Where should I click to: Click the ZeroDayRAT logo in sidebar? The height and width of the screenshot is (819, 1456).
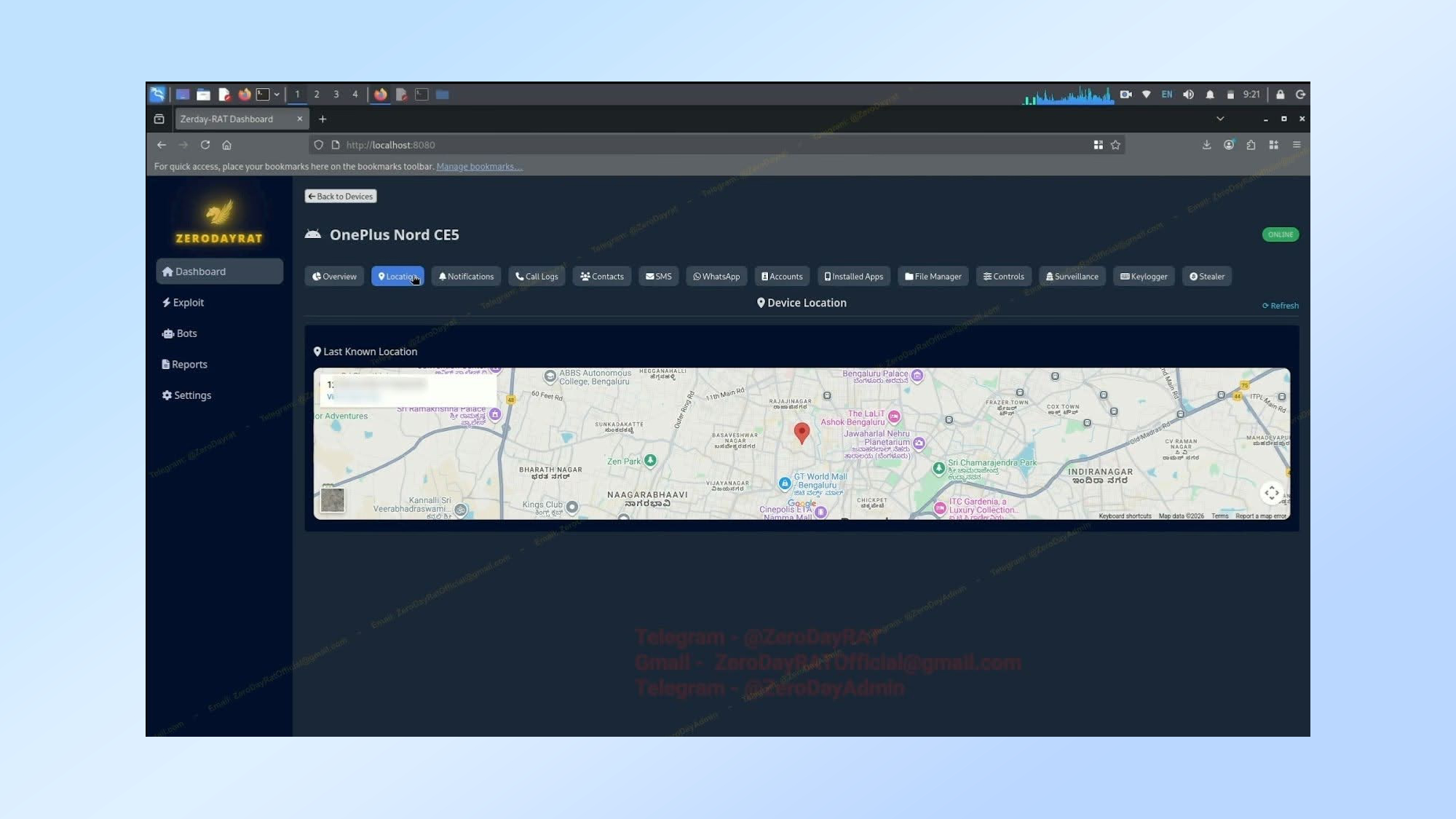219,217
